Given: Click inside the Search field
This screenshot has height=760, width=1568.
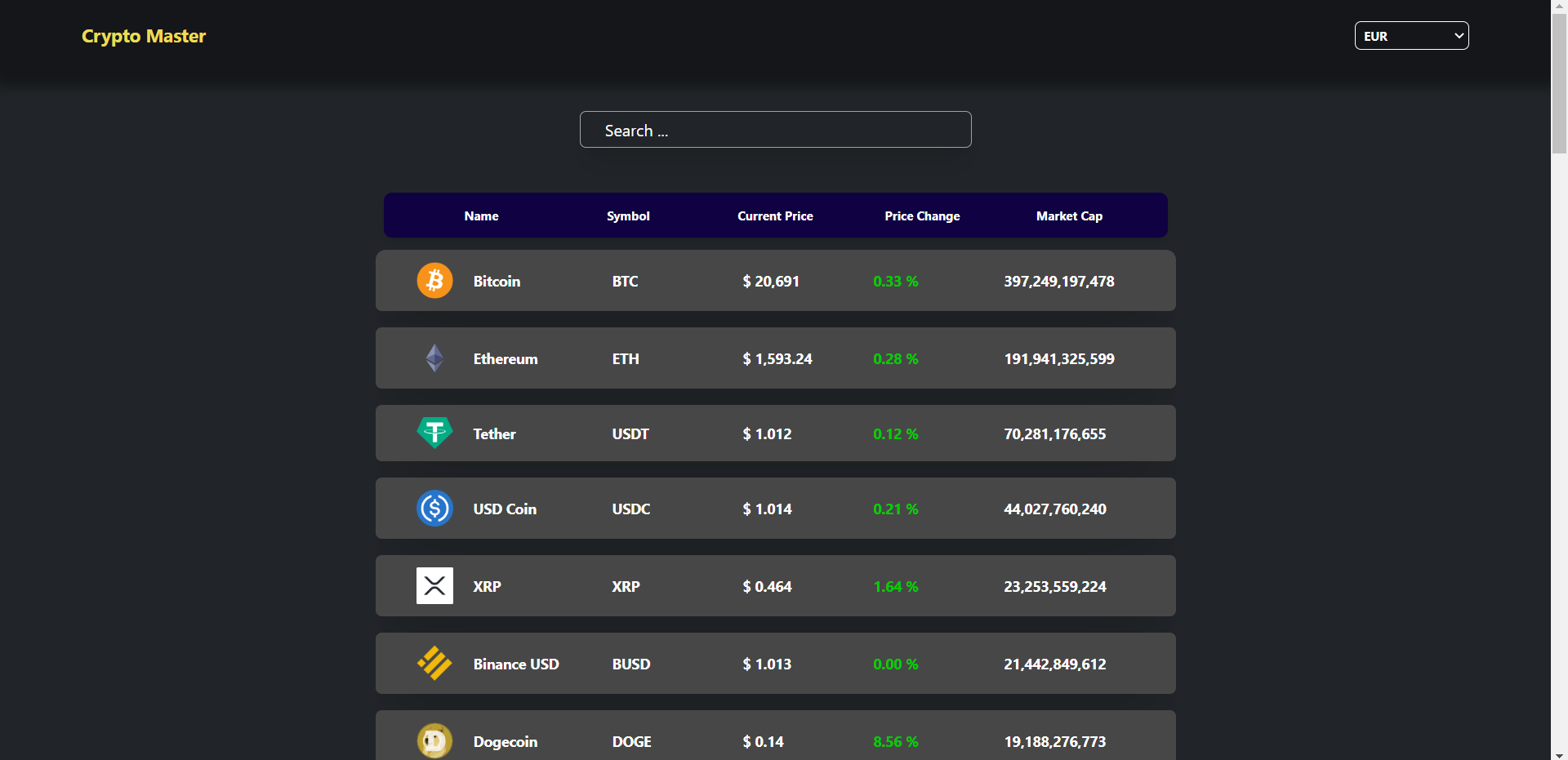Looking at the screenshot, I should coord(775,129).
